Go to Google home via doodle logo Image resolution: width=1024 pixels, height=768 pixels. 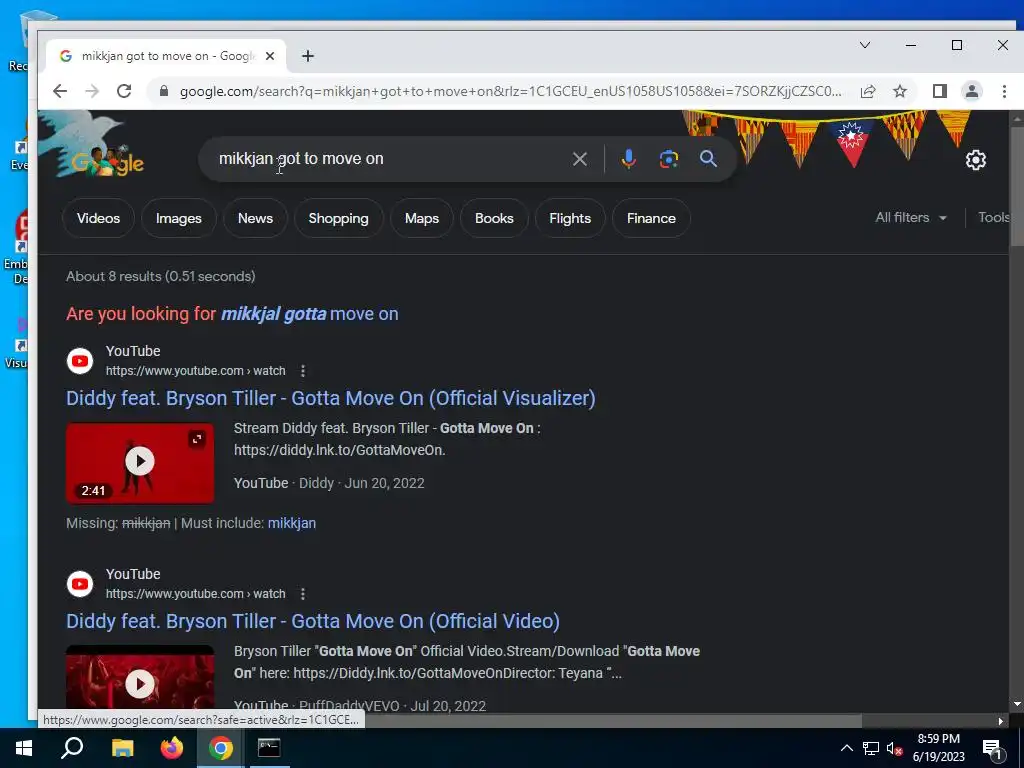107,161
